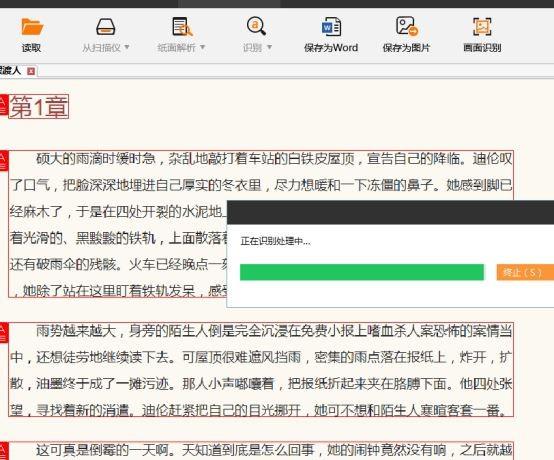Open the 识别 dropdown arrow
This screenshot has height=460, width=554.
coord(269,47)
